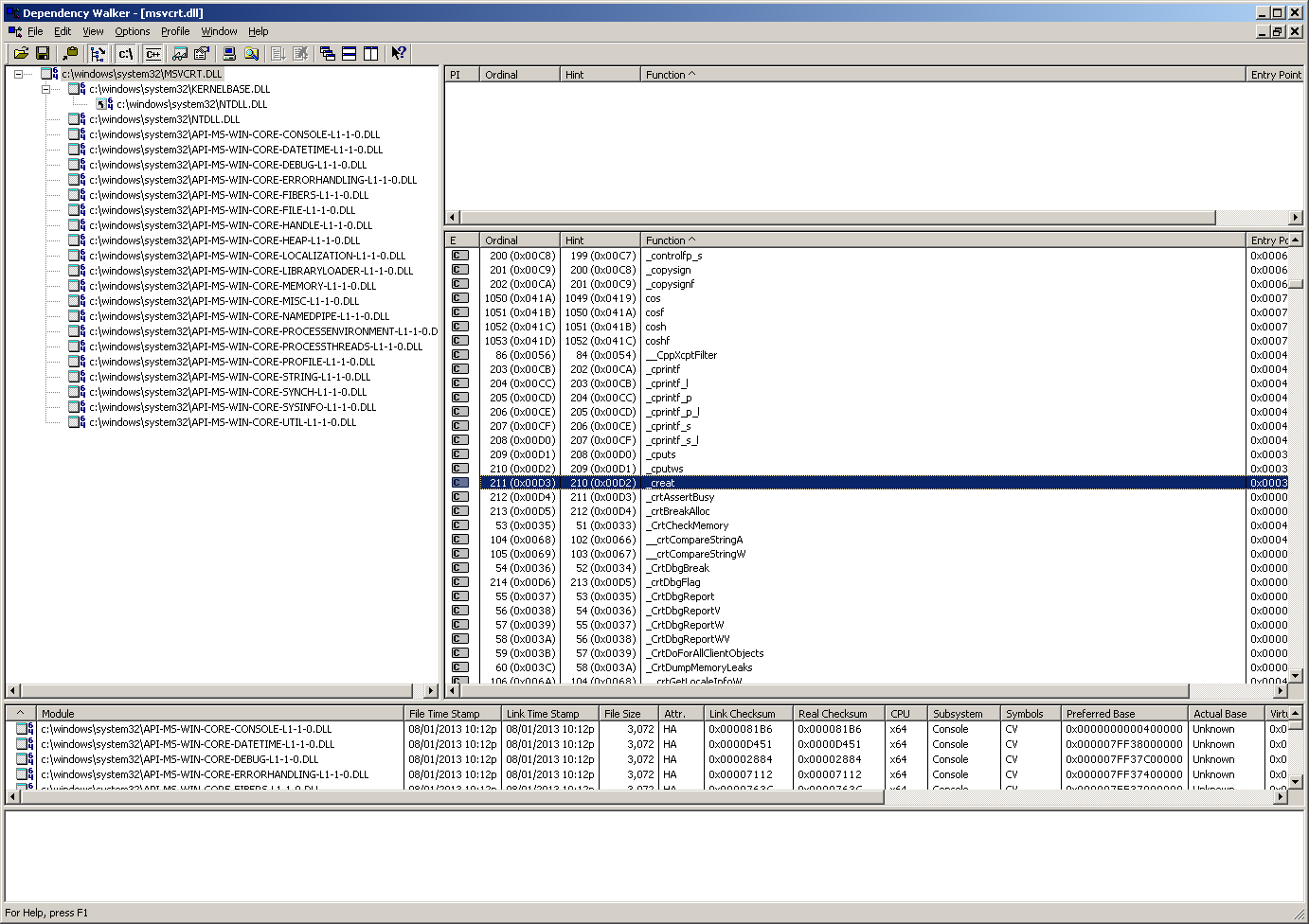This screenshot has height=924, width=1309.
Task: Select API-MS-WIN-CORE-FILE-L1-1-0.DLL in the tree
Action: tap(222, 210)
